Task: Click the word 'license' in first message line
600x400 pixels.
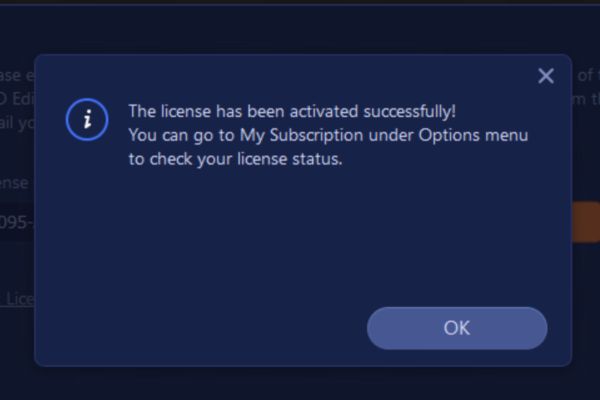Action: 186,111
